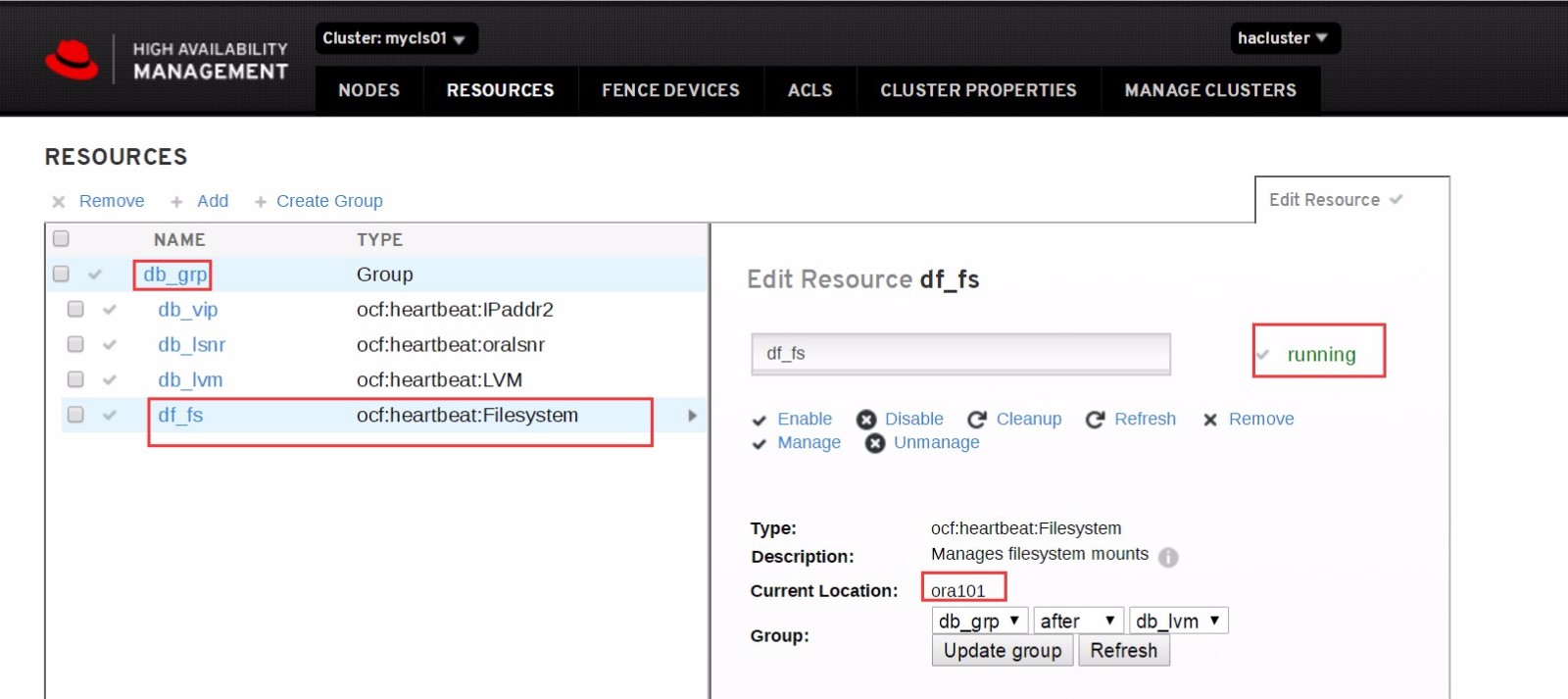Click the circled X icon beside Disable
Image resolution: width=1568 pixels, height=699 pixels.
coord(866,420)
